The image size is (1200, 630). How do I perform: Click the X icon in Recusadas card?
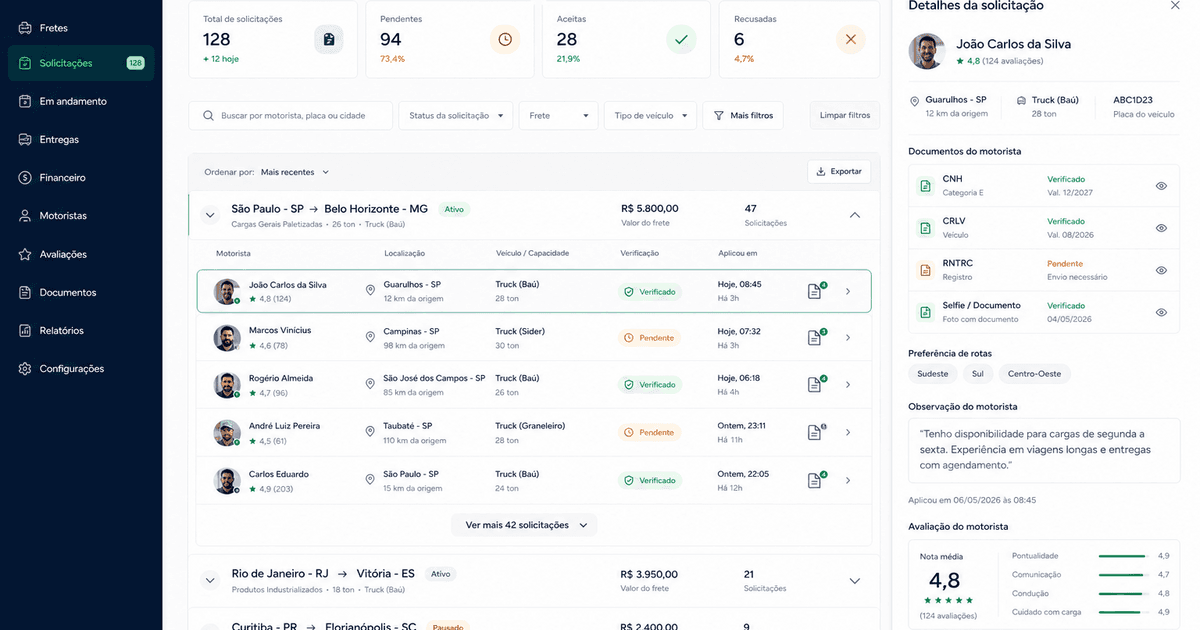click(851, 40)
